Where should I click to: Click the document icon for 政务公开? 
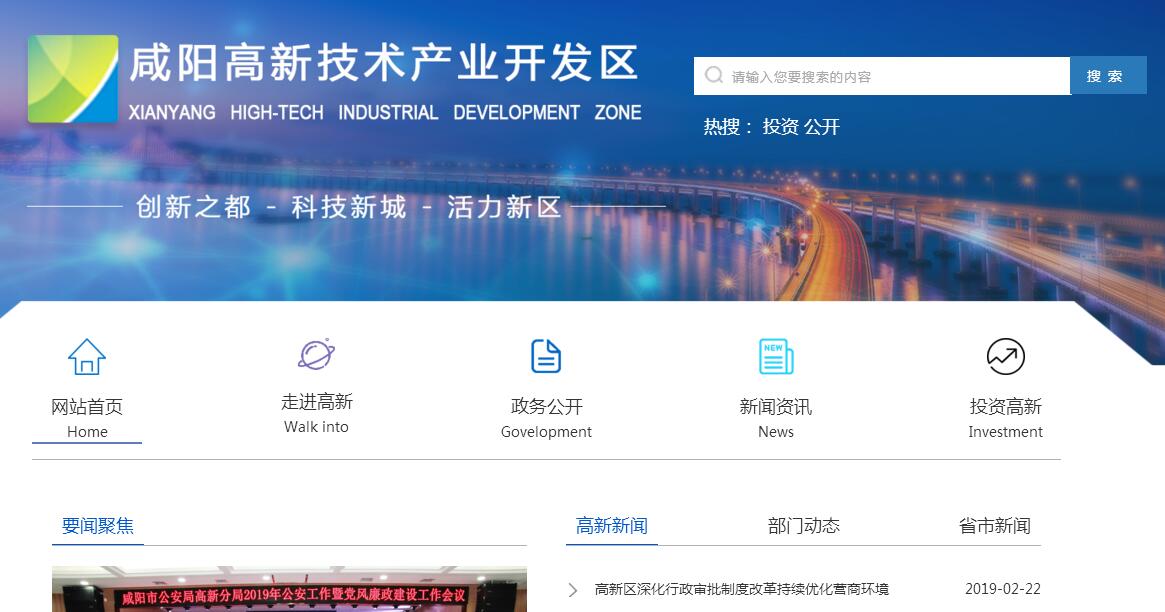546,356
